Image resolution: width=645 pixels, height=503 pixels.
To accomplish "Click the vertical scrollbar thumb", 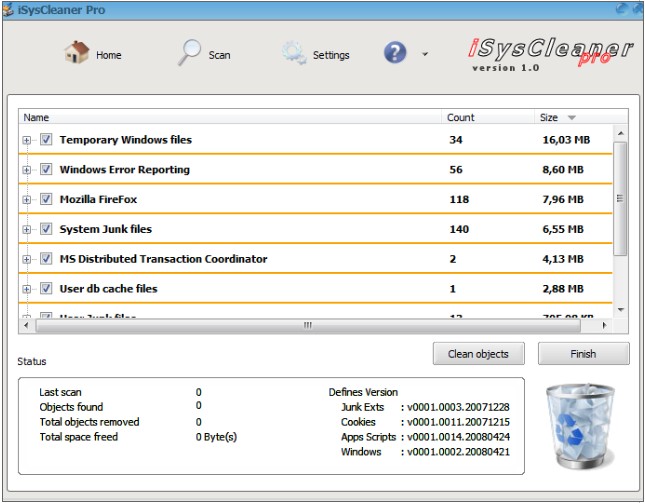I will click(620, 198).
